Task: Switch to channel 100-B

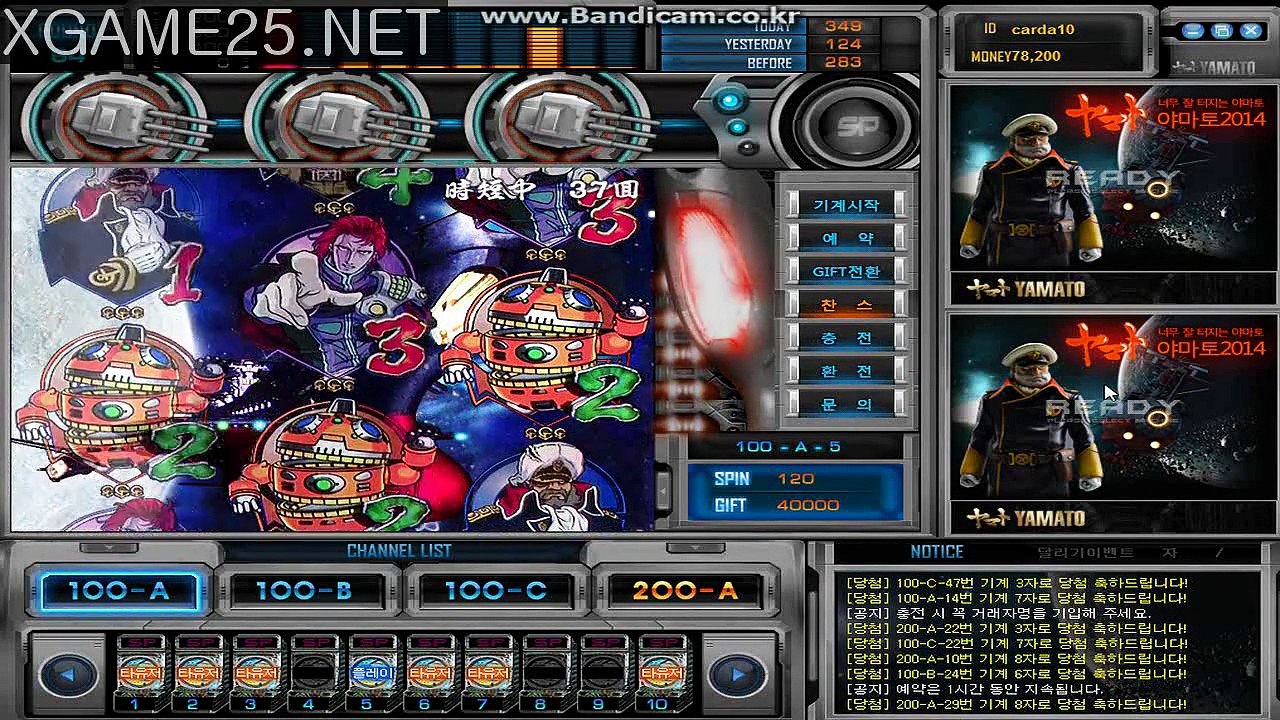Action: (304, 591)
